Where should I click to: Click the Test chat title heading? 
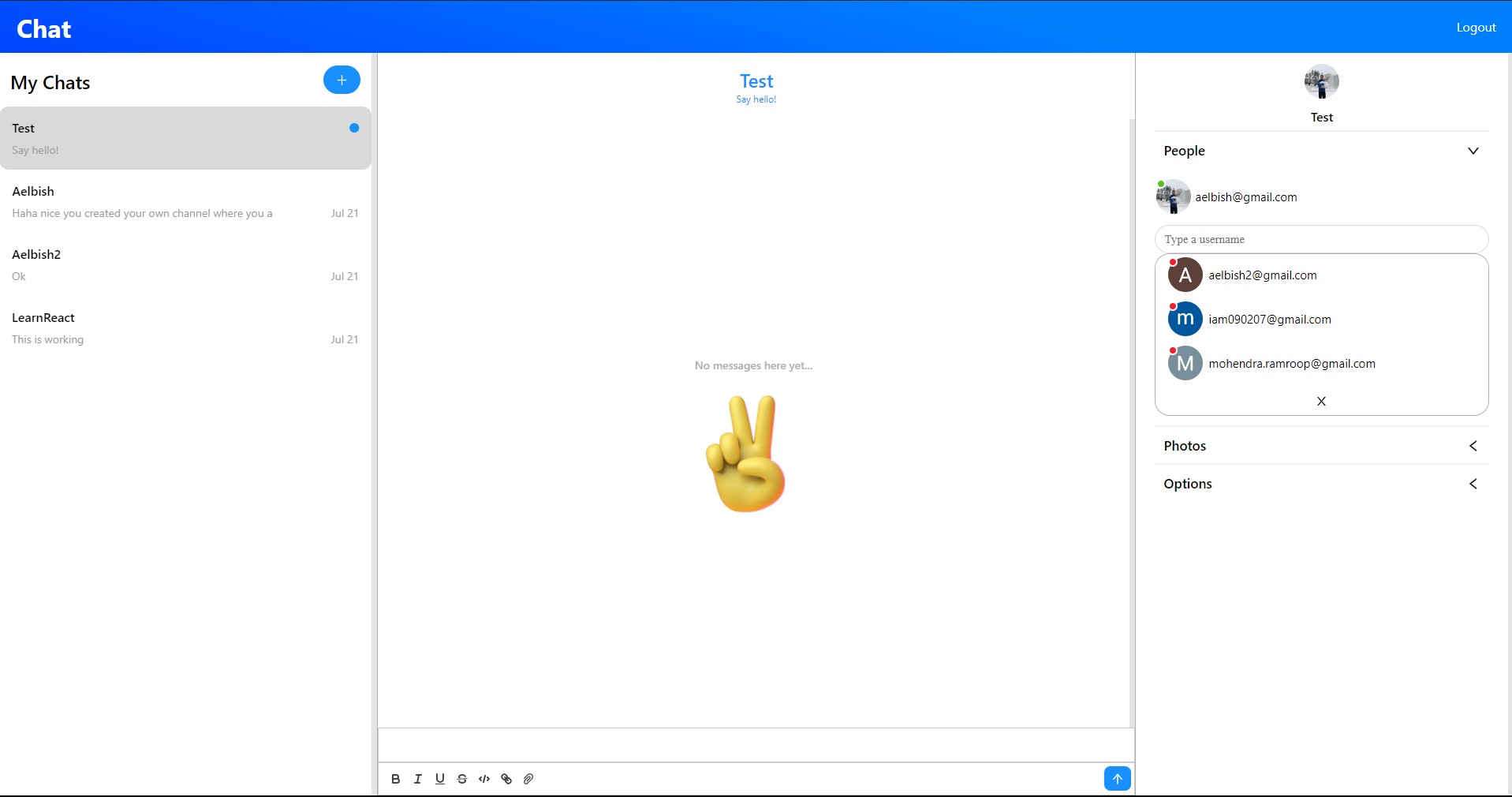click(x=756, y=81)
